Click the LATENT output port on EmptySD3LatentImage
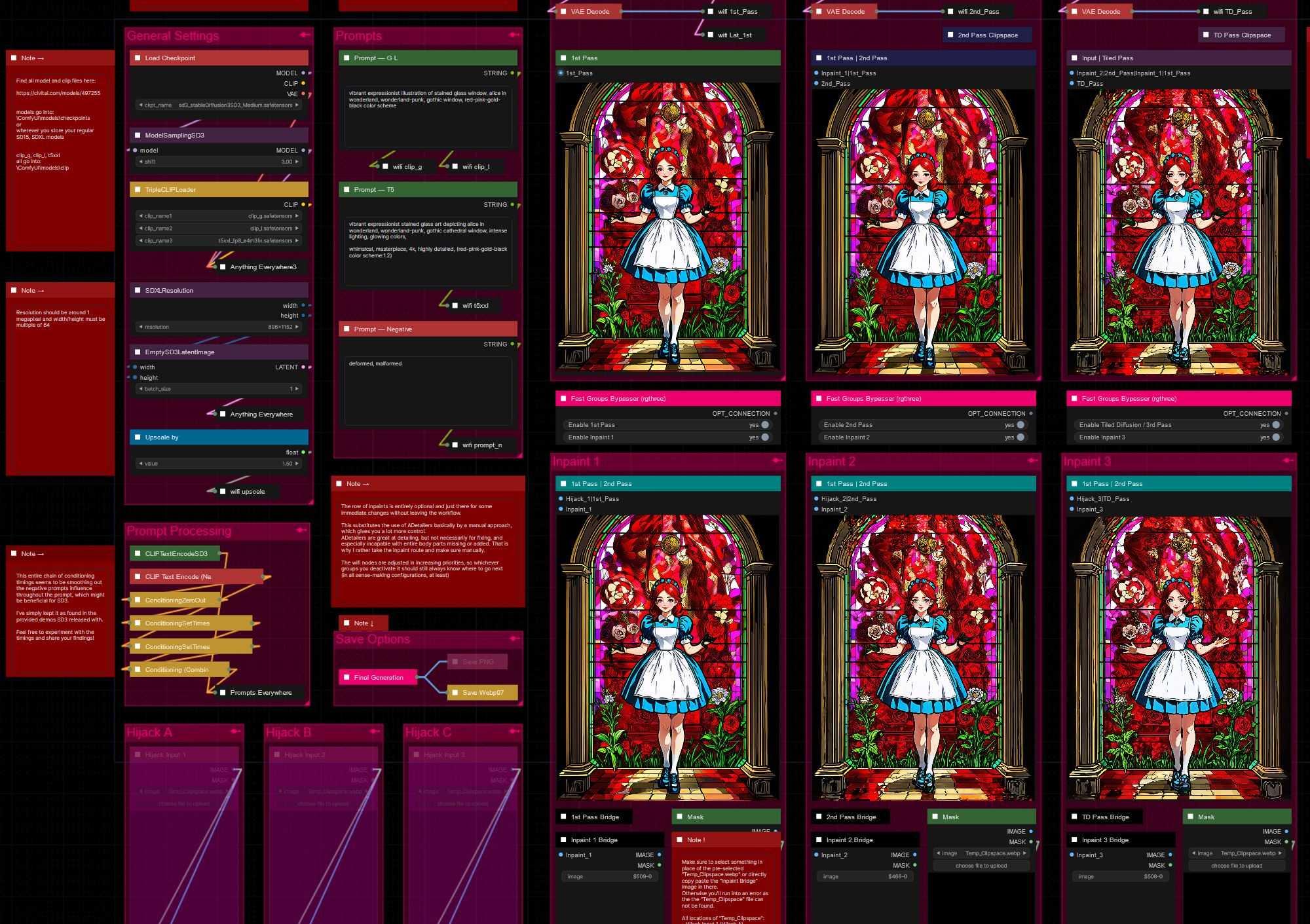The image size is (1310, 924). point(303,367)
